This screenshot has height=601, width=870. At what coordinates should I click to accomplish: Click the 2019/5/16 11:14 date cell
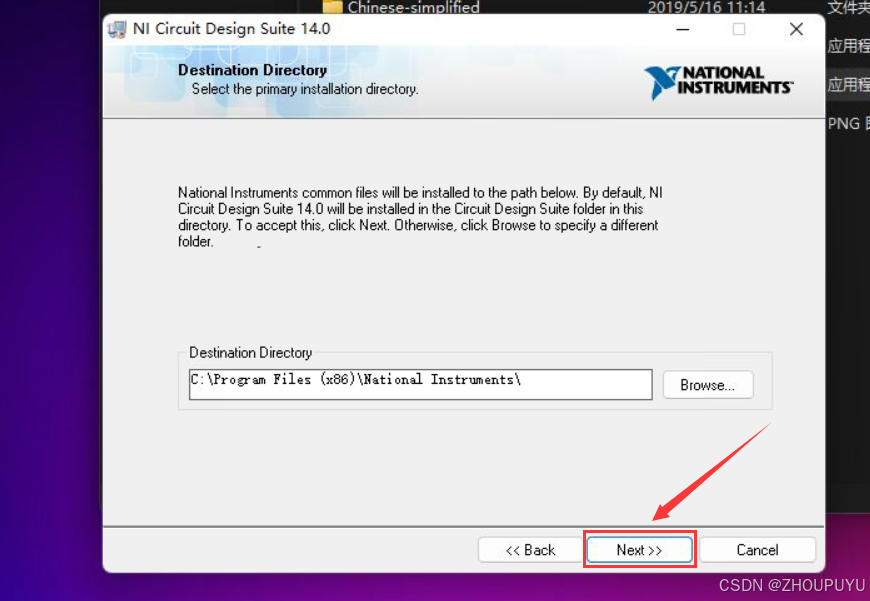(x=706, y=7)
